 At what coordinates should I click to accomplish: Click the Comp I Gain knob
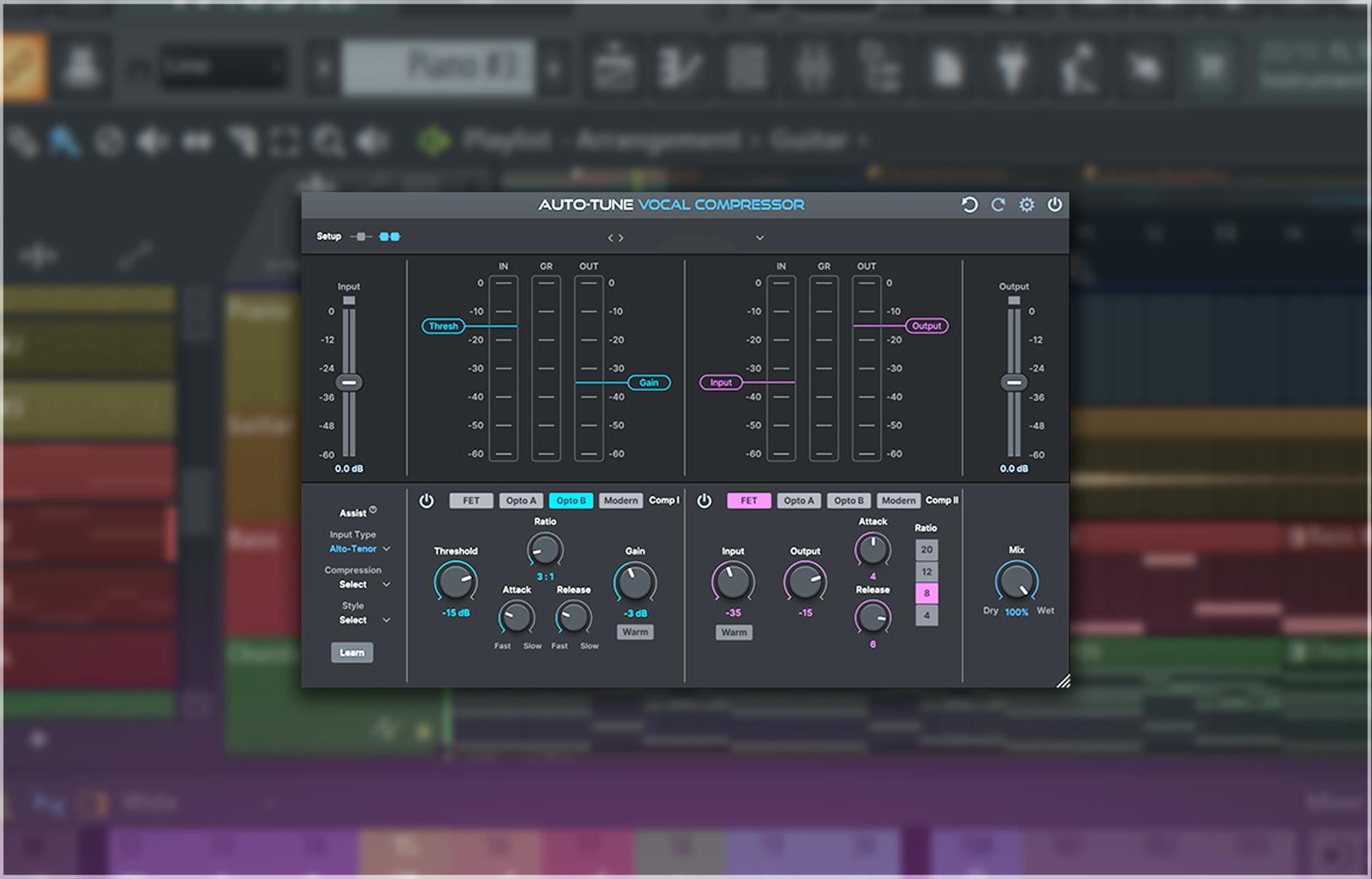coord(635,582)
